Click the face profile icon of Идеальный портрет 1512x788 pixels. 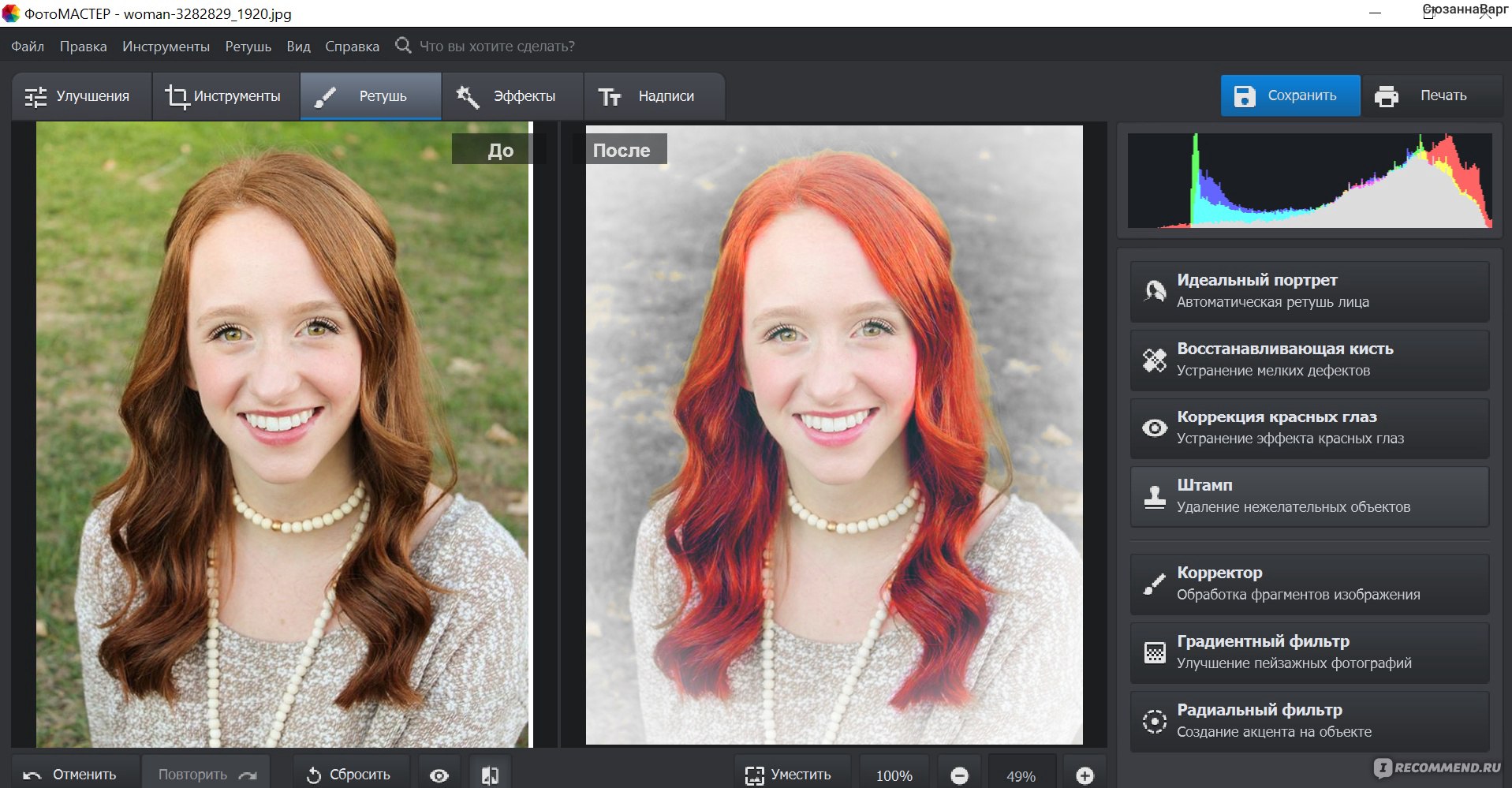pyautogui.click(x=1155, y=291)
